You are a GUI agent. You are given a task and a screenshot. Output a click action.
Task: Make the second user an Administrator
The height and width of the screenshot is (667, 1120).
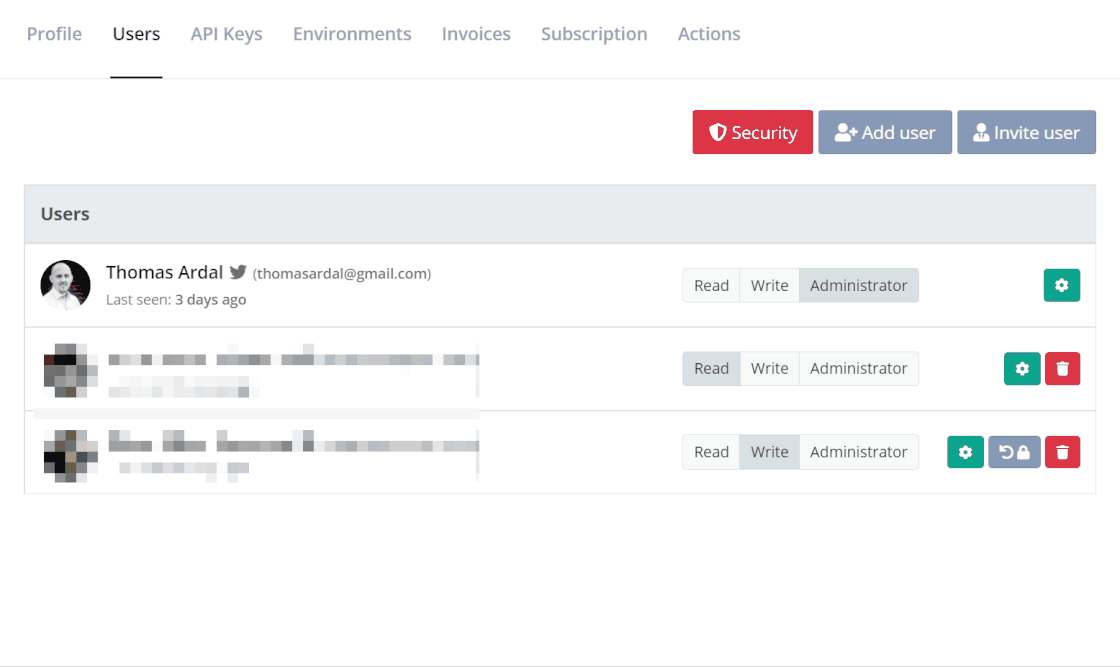pos(859,368)
